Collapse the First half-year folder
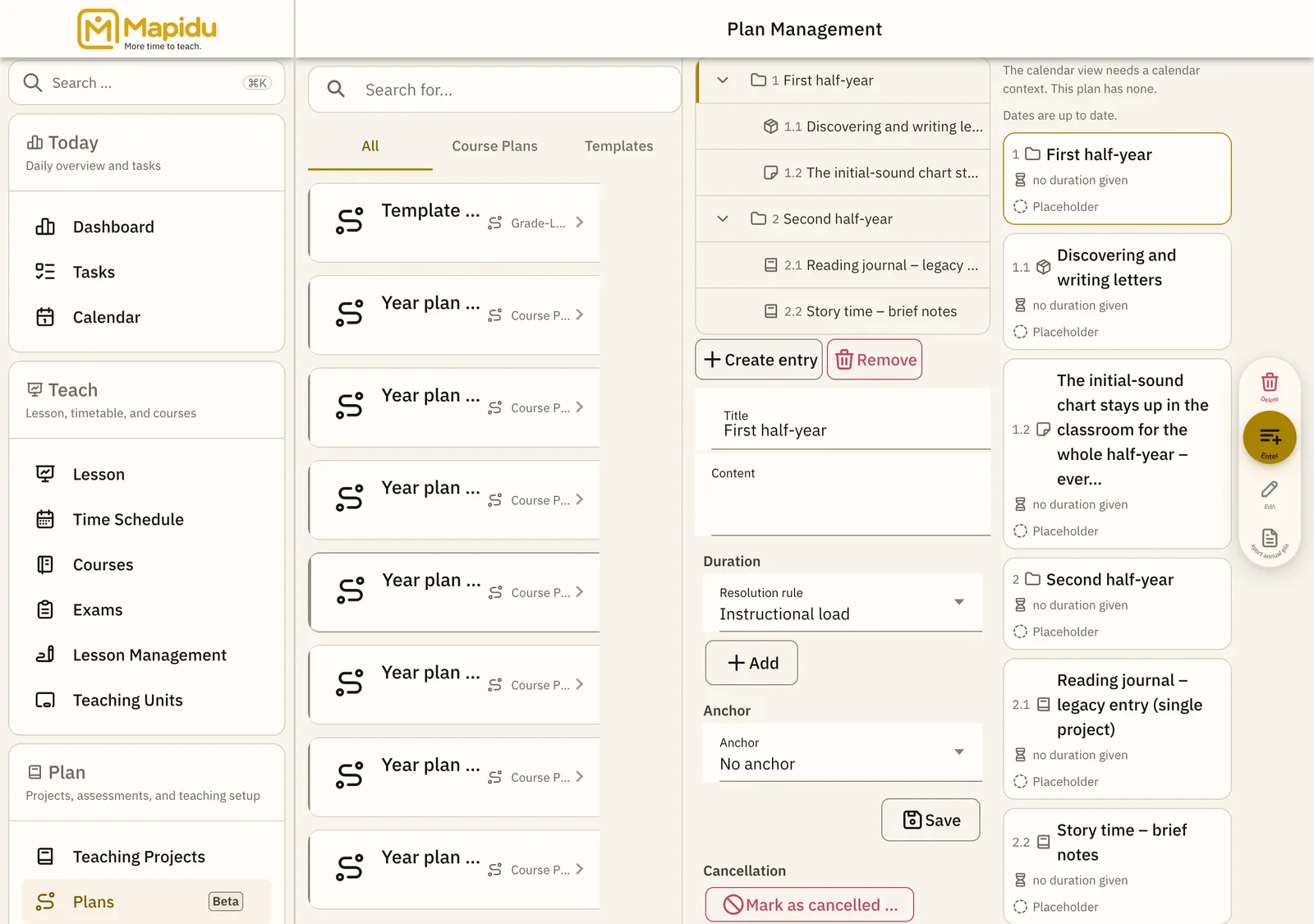The height and width of the screenshot is (924, 1314). tap(723, 80)
